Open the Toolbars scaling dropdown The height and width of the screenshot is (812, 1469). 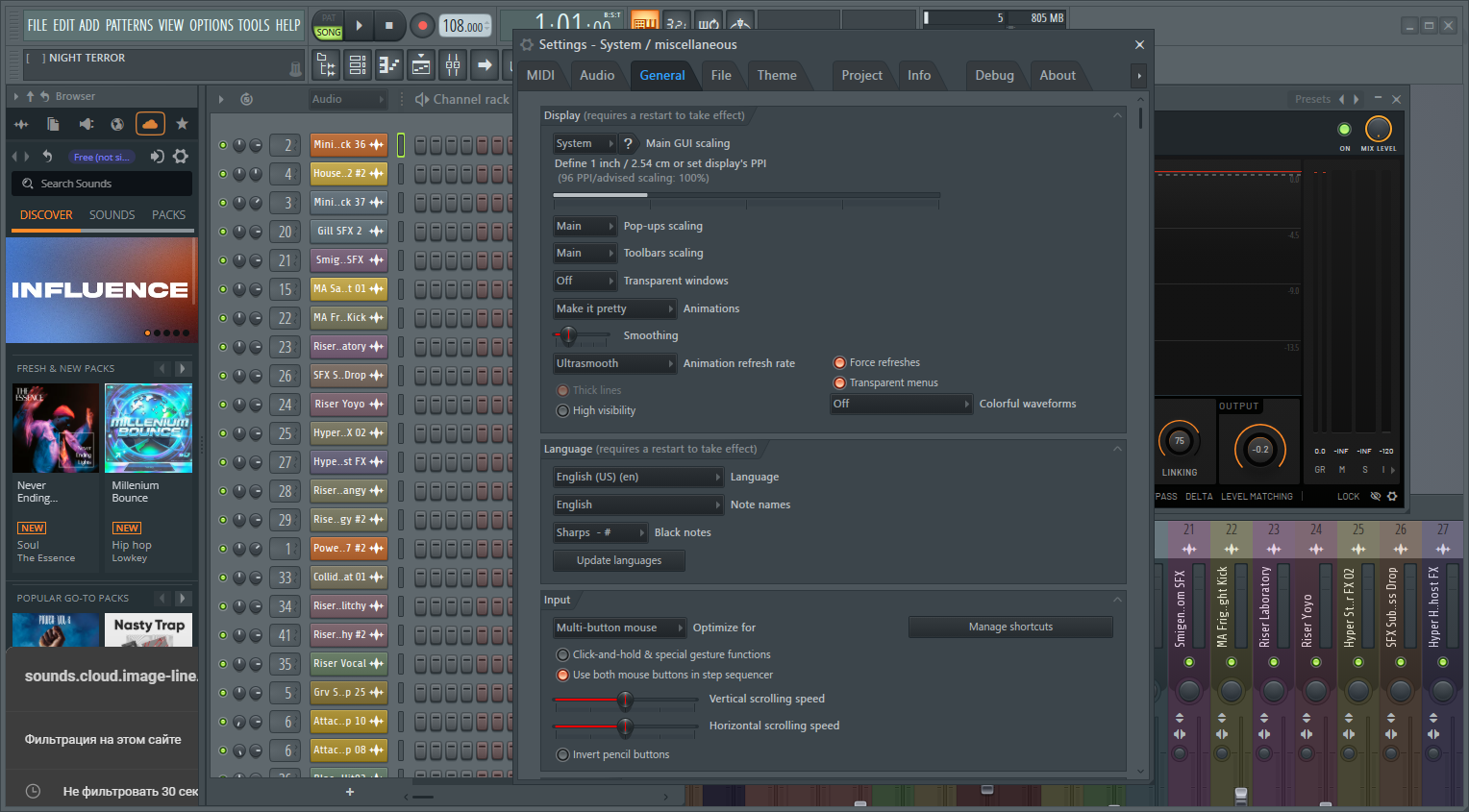click(x=585, y=253)
